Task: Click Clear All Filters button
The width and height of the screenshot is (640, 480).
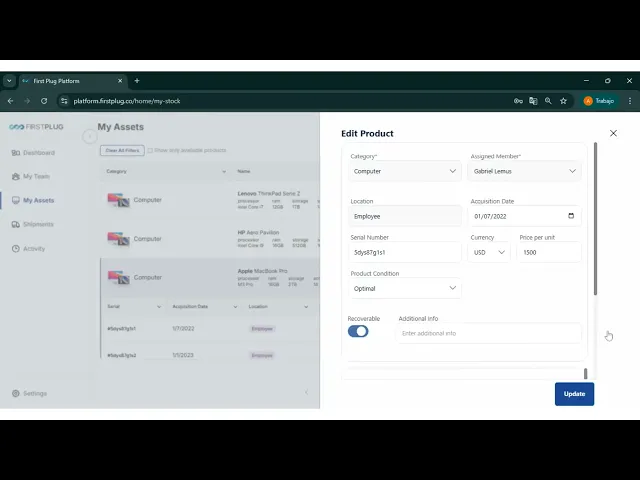Action: pos(122,150)
